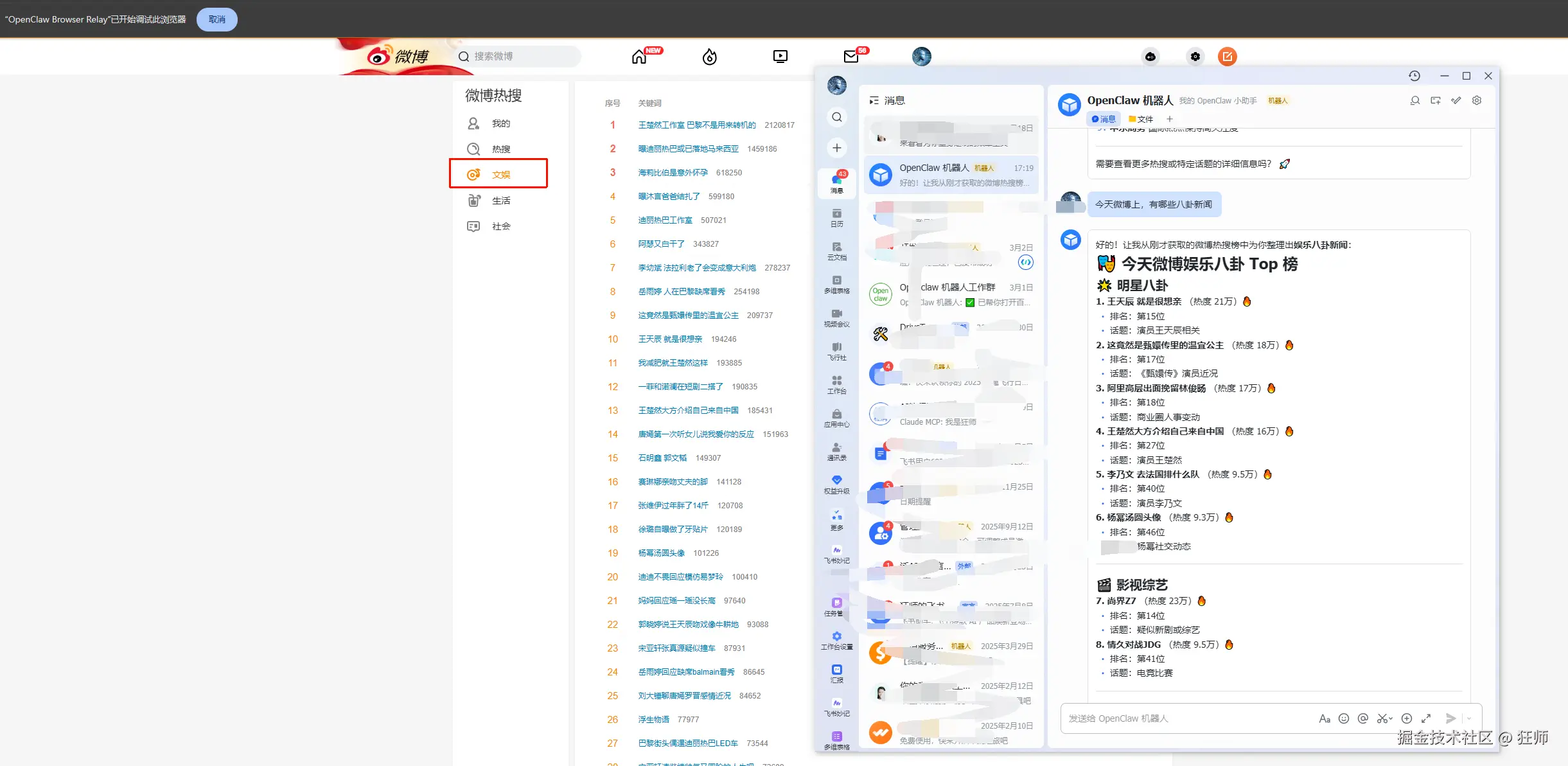Select 热搜 in Weibo hot search menu
1568x766 pixels.
click(500, 149)
